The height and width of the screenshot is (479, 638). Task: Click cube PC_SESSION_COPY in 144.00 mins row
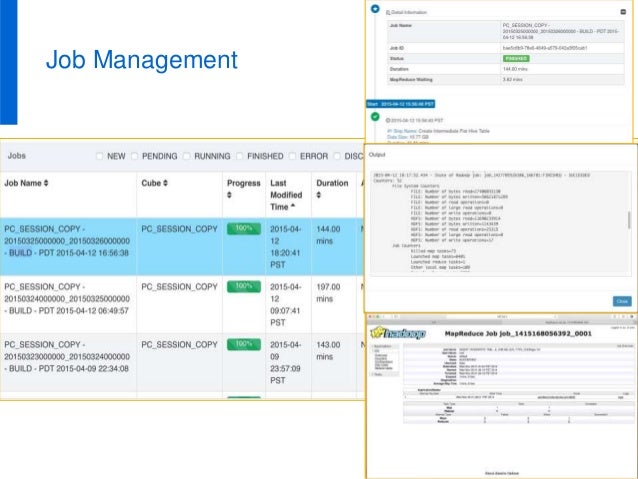[179, 229]
